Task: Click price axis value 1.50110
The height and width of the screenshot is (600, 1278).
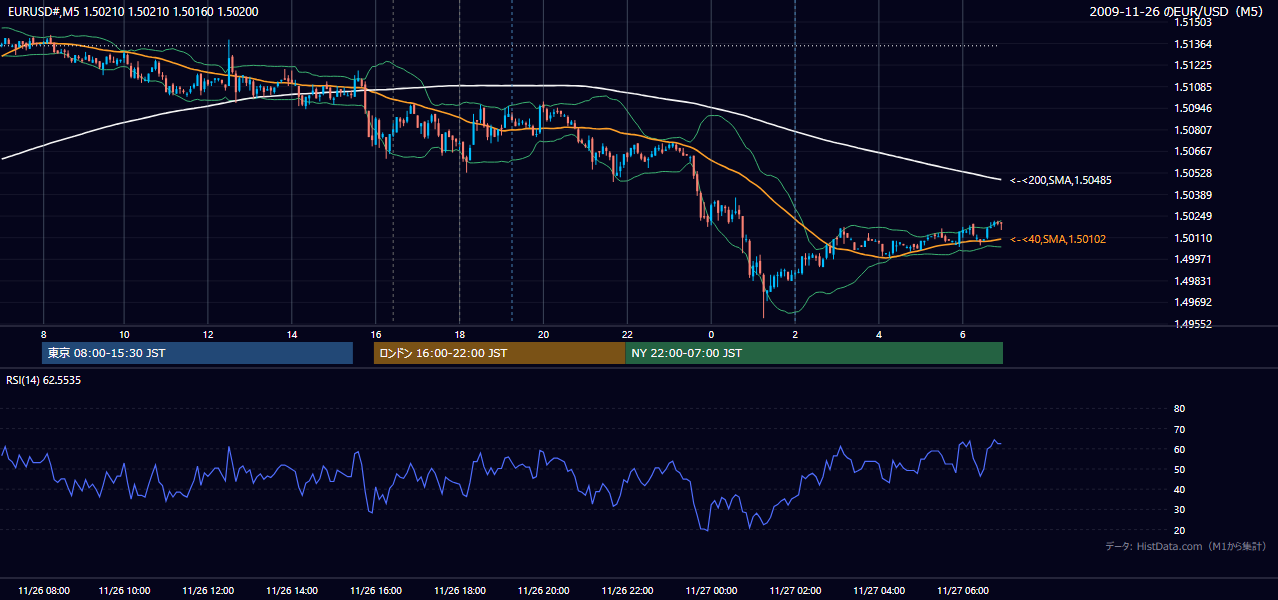Action: pos(1192,238)
